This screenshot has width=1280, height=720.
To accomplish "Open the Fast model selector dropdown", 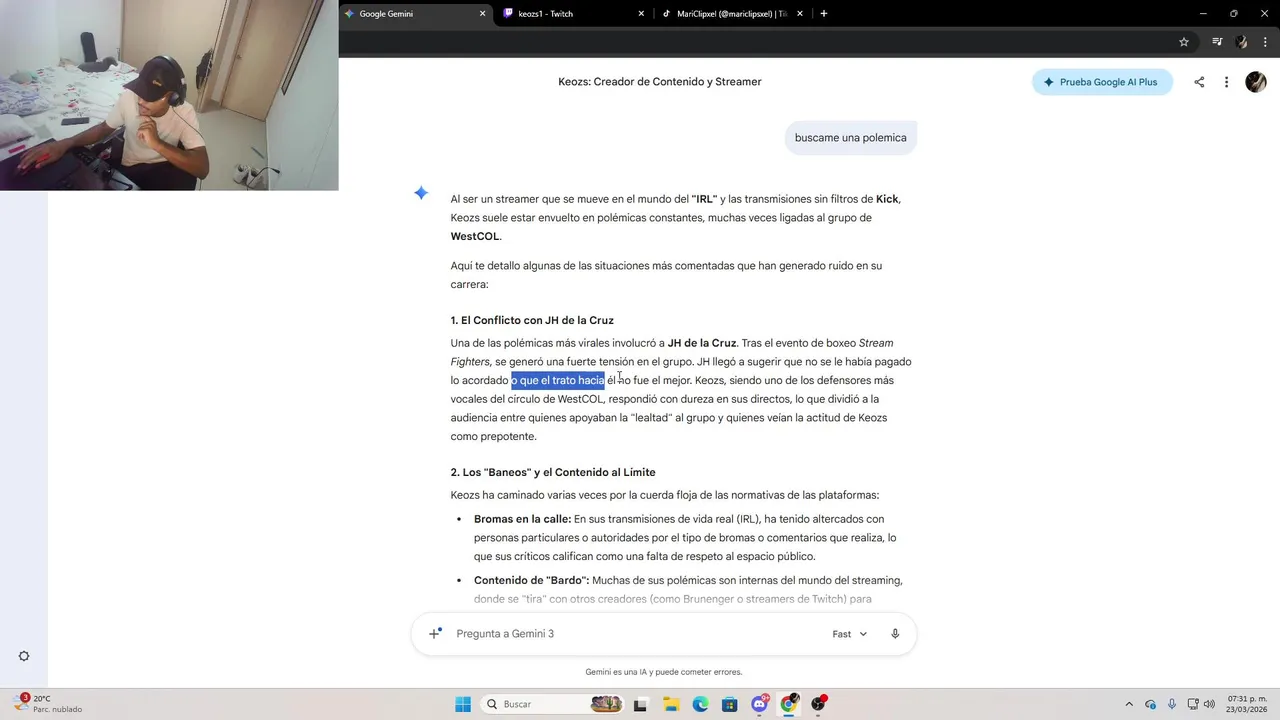I will (x=849, y=633).
